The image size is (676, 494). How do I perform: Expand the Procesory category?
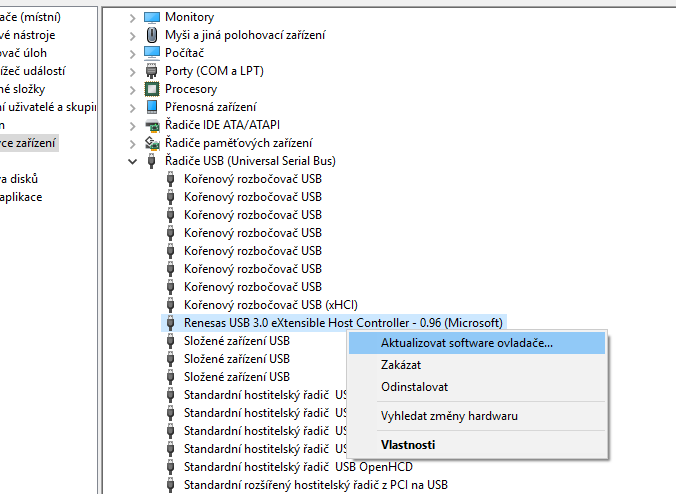tap(133, 89)
